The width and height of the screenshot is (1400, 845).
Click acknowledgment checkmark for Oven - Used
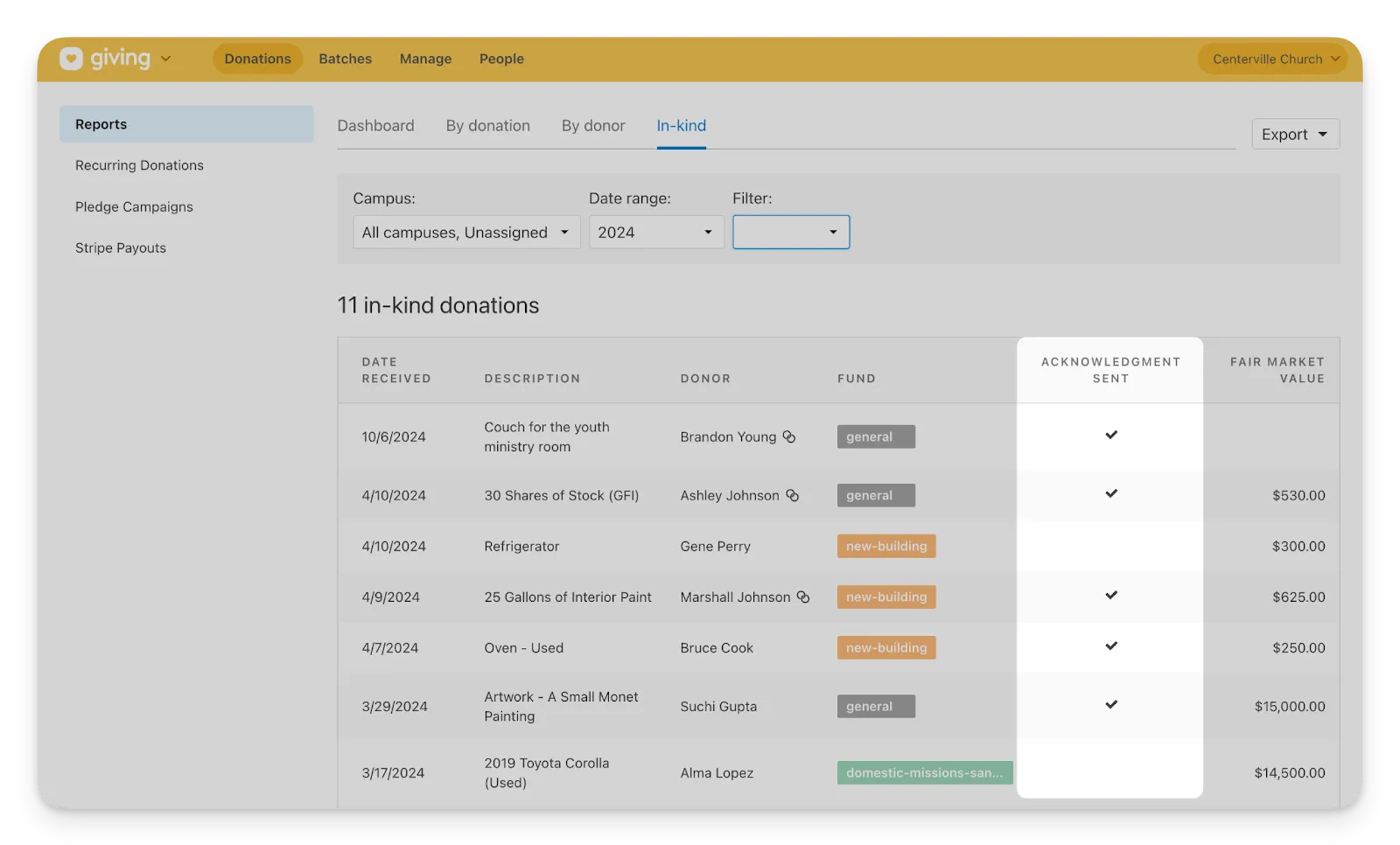(x=1110, y=646)
